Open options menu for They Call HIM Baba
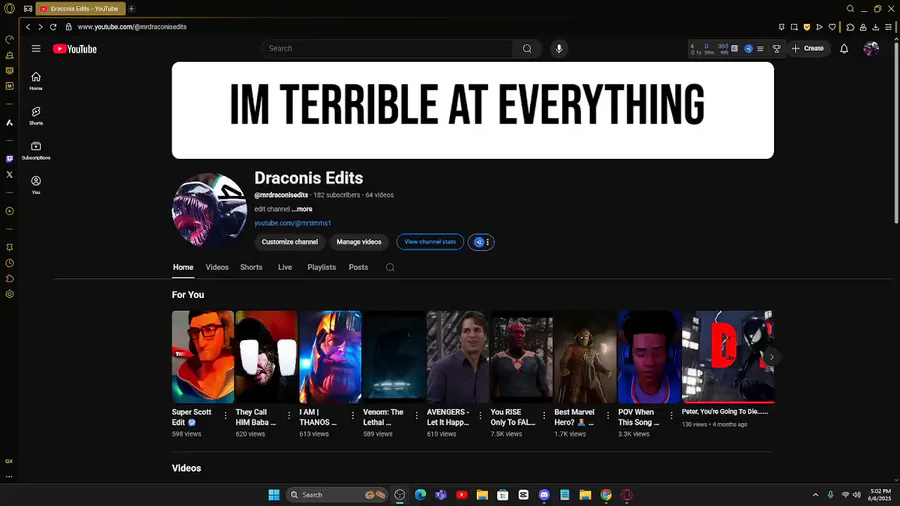 coord(289,415)
